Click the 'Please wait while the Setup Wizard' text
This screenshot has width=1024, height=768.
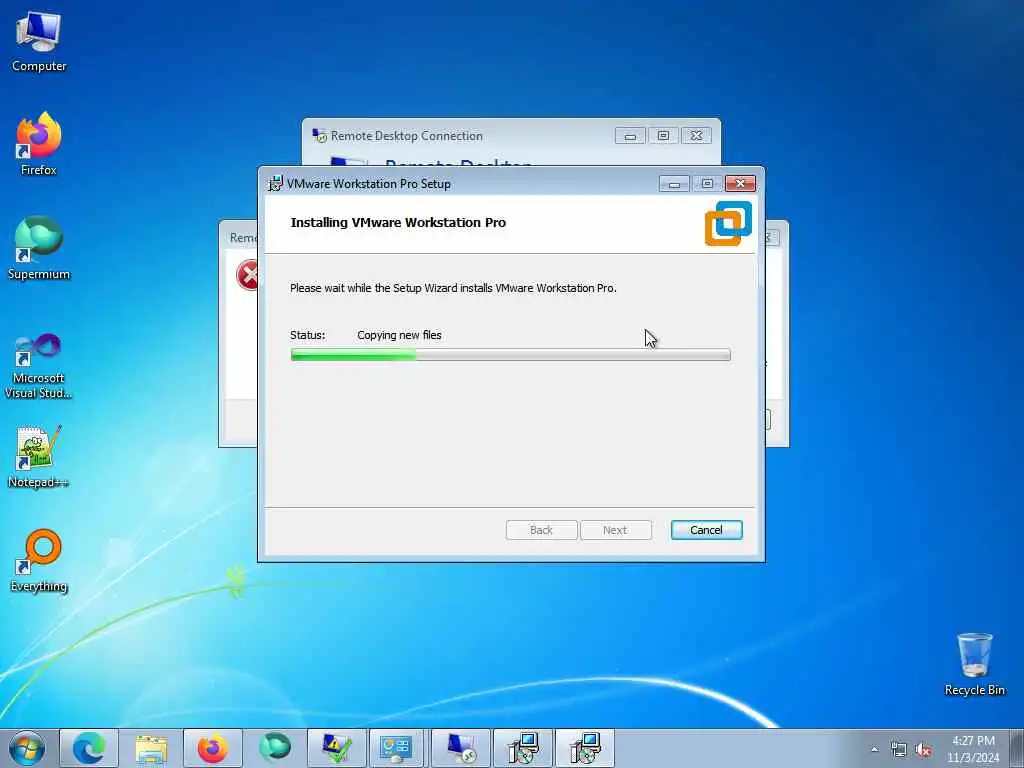453,288
